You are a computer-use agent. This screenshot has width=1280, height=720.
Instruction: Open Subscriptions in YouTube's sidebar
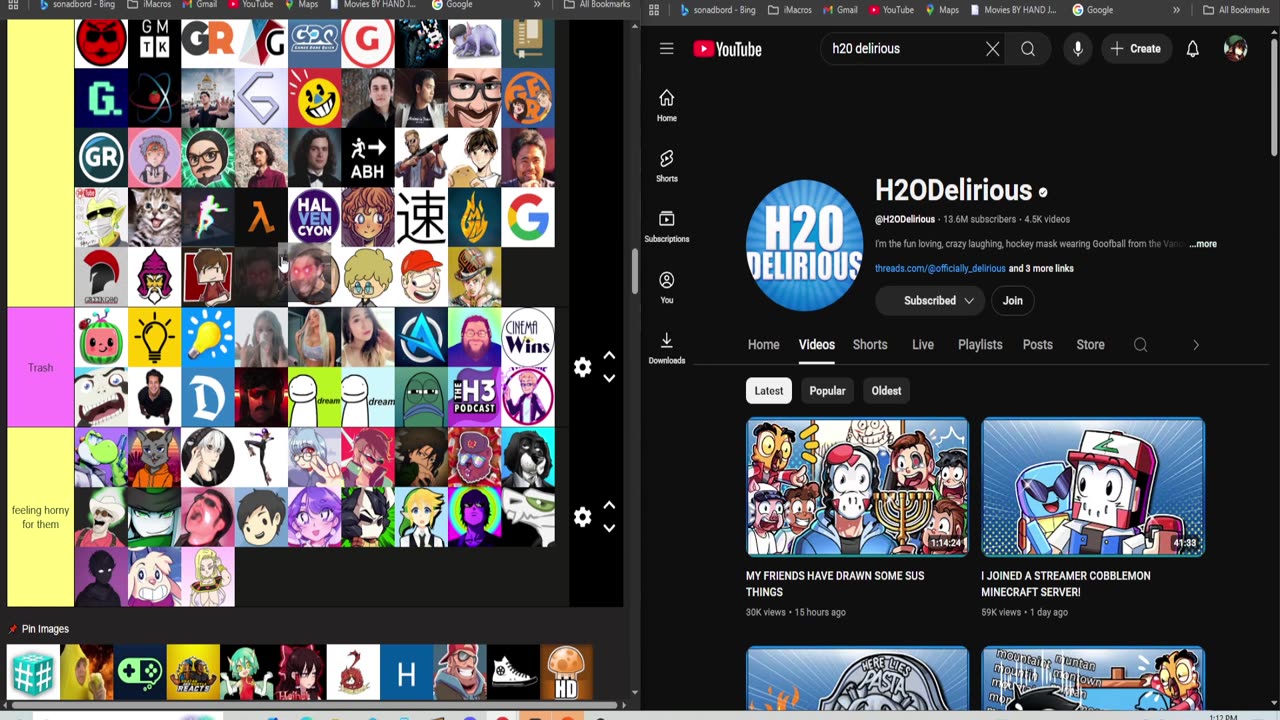pos(667,226)
